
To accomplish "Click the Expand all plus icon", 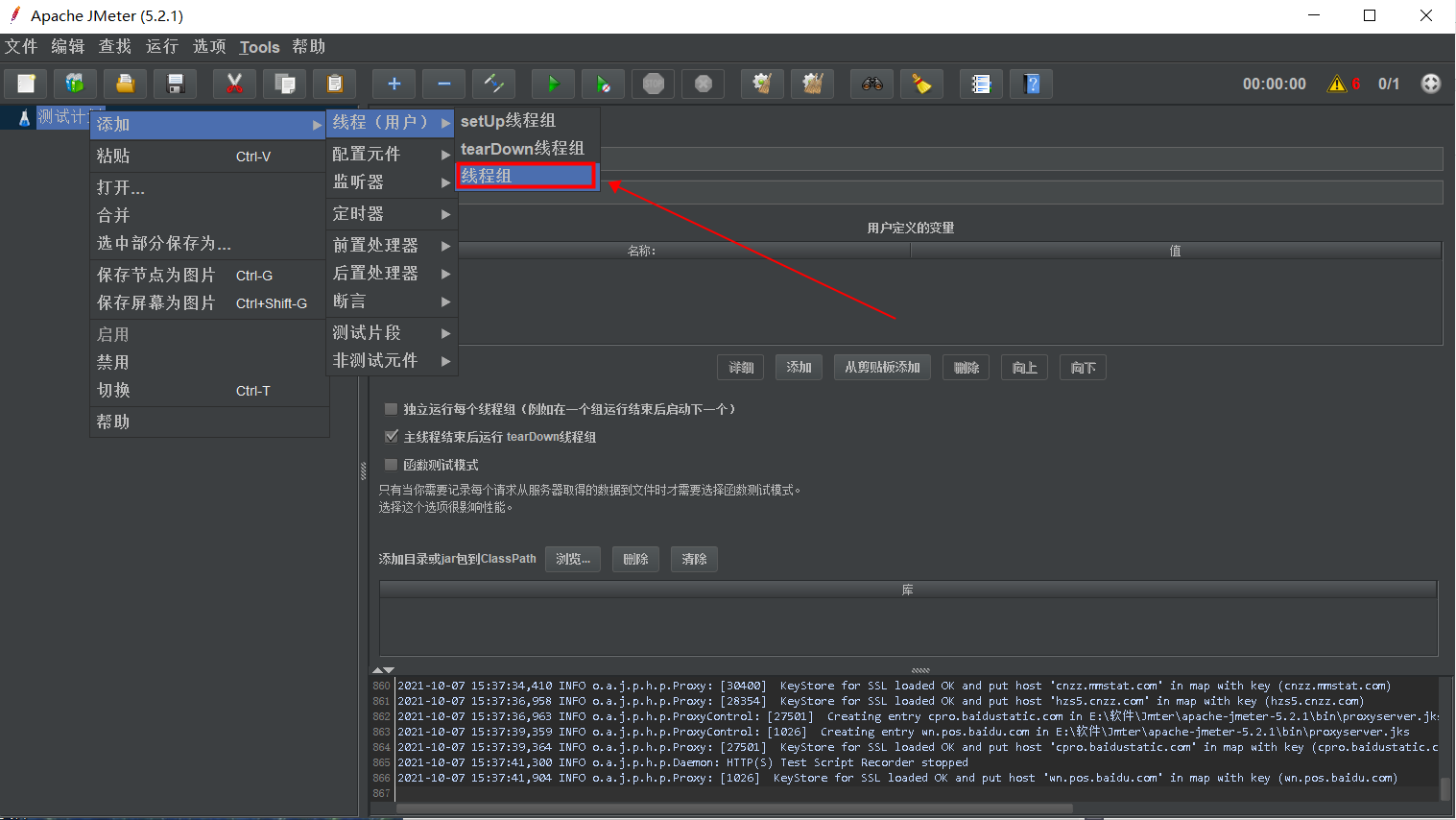I will point(394,84).
